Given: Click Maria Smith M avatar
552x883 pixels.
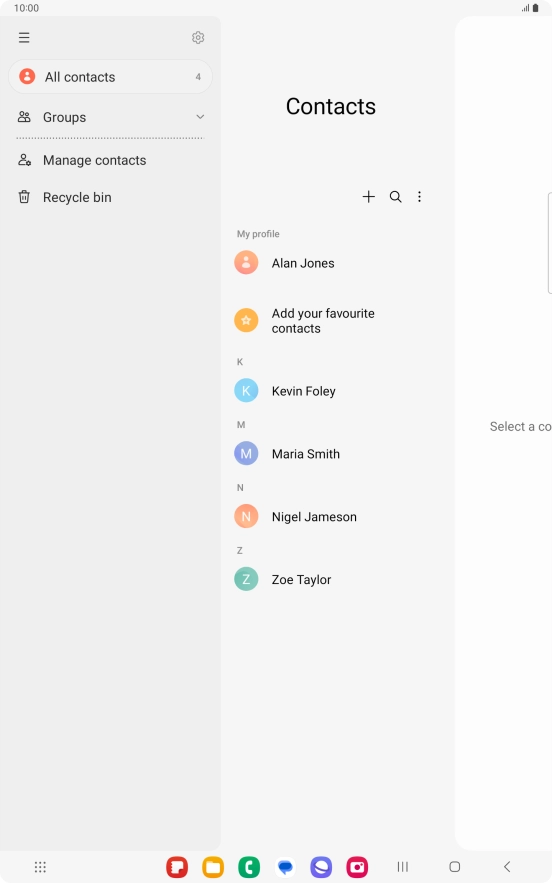Looking at the screenshot, I should click(x=246, y=453).
